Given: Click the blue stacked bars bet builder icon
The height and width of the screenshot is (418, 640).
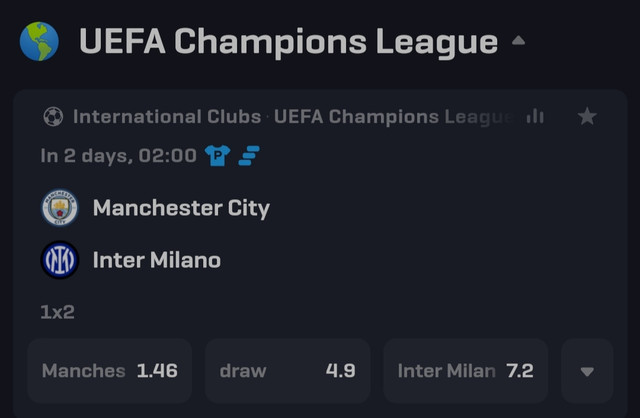Looking at the screenshot, I should pyautogui.click(x=249, y=156).
